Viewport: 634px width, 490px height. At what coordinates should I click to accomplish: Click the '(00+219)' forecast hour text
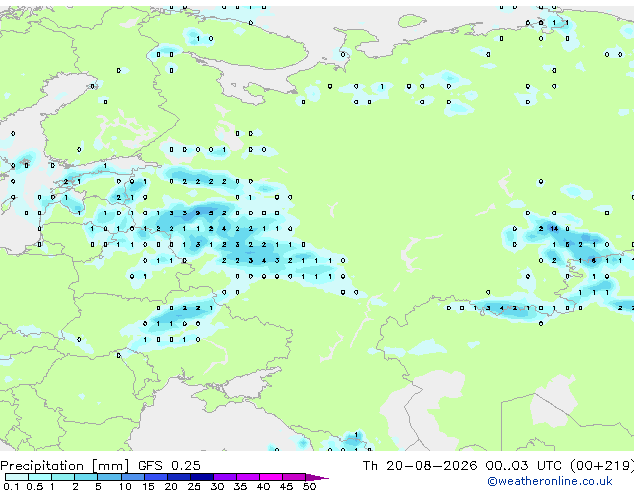click(x=602, y=465)
